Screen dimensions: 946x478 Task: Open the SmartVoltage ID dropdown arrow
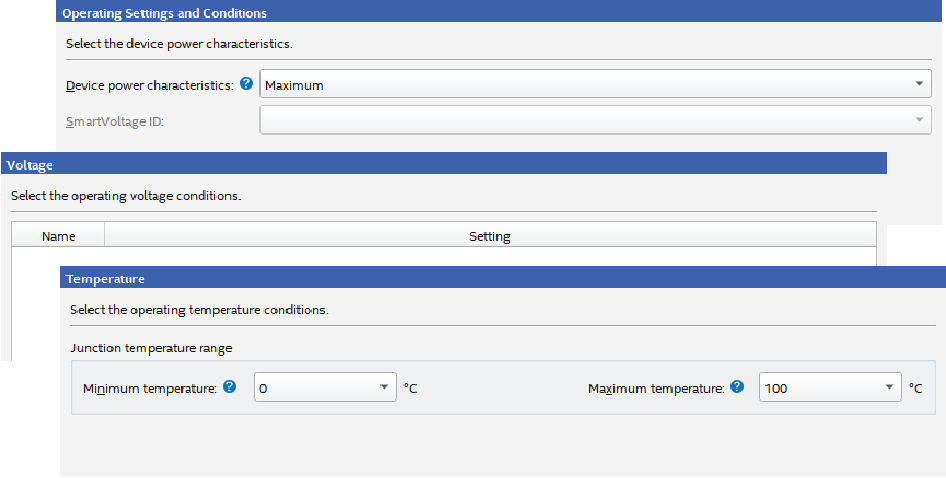pyautogui.click(x=920, y=120)
